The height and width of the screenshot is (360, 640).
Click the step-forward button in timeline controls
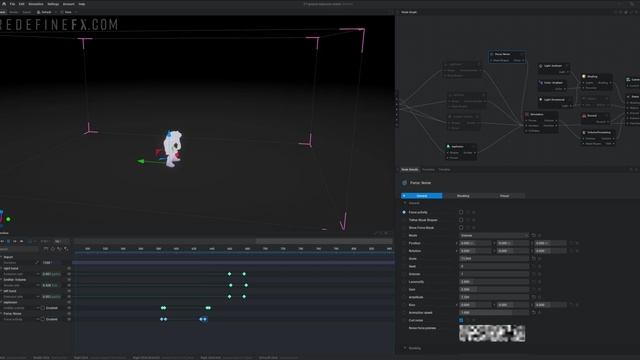(15, 241)
